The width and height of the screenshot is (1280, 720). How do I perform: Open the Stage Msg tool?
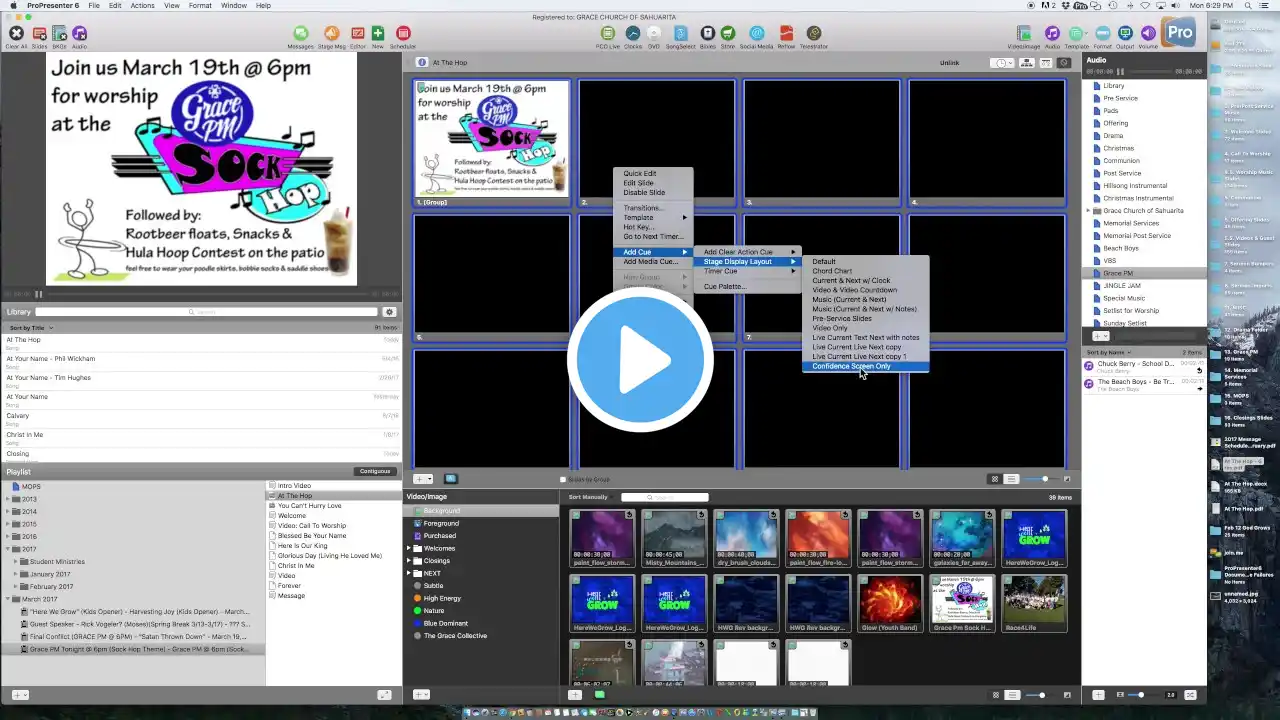[331, 36]
